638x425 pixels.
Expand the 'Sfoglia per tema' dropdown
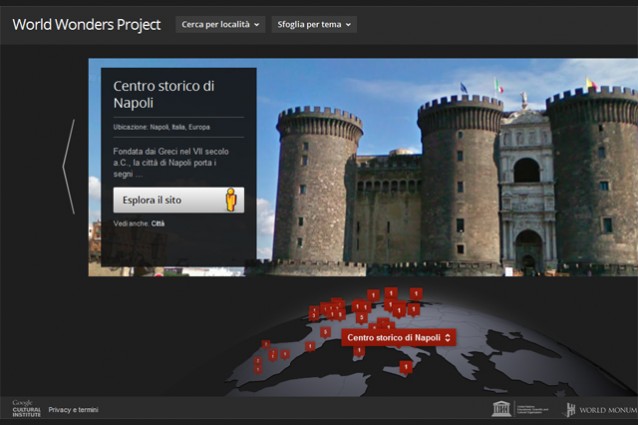tap(314, 24)
